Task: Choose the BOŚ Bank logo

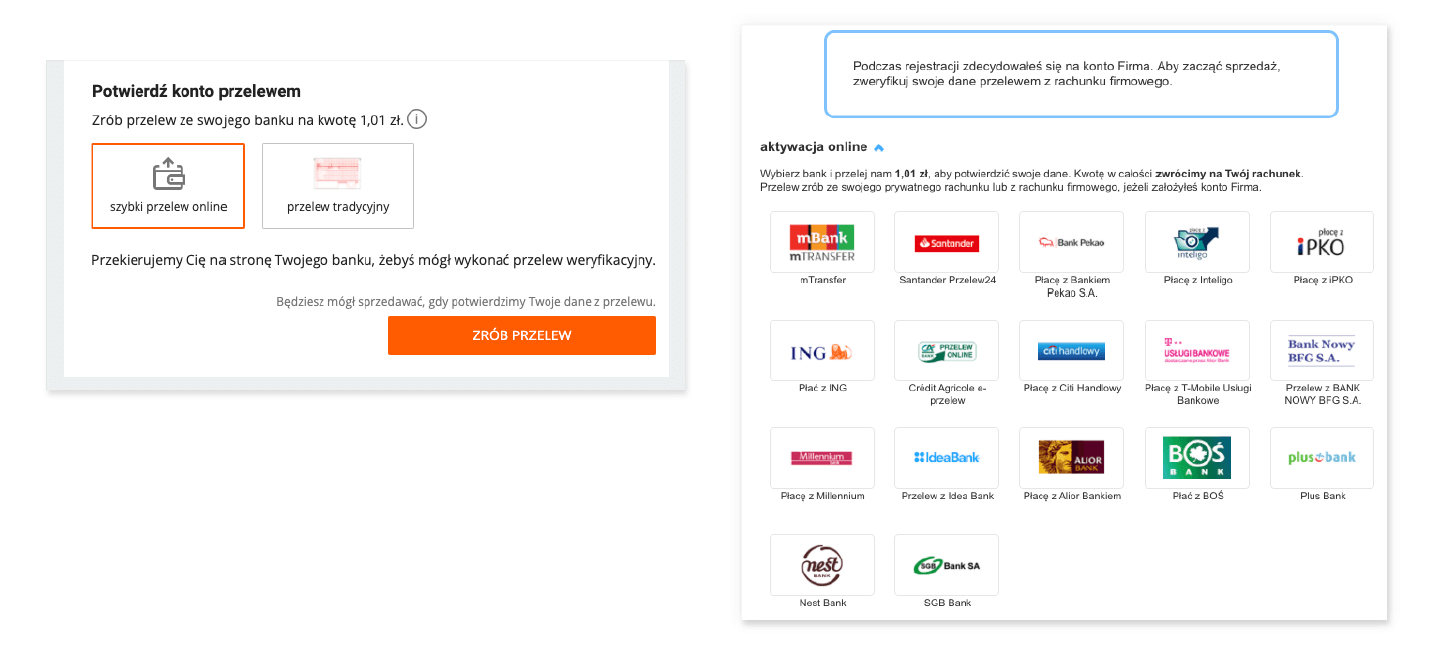Action: pyautogui.click(x=1197, y=458)
